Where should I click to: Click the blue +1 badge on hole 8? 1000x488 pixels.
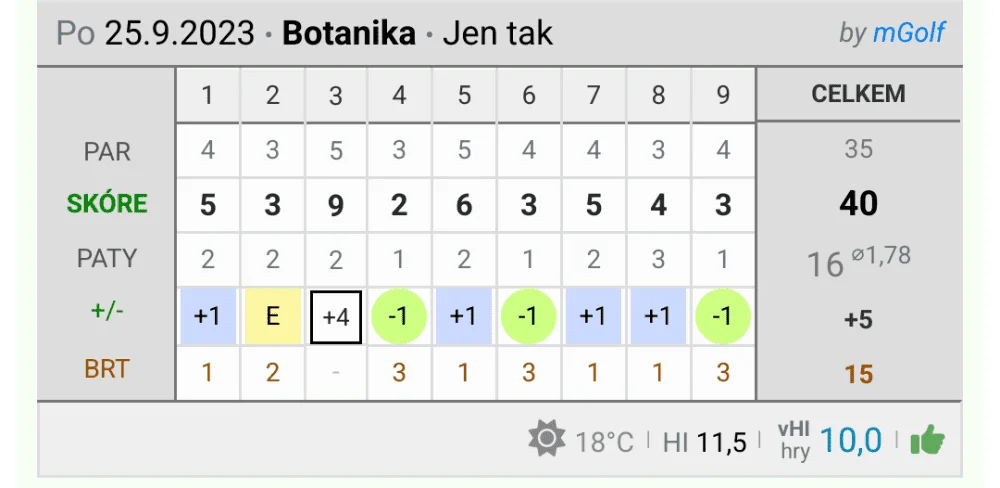658,316
